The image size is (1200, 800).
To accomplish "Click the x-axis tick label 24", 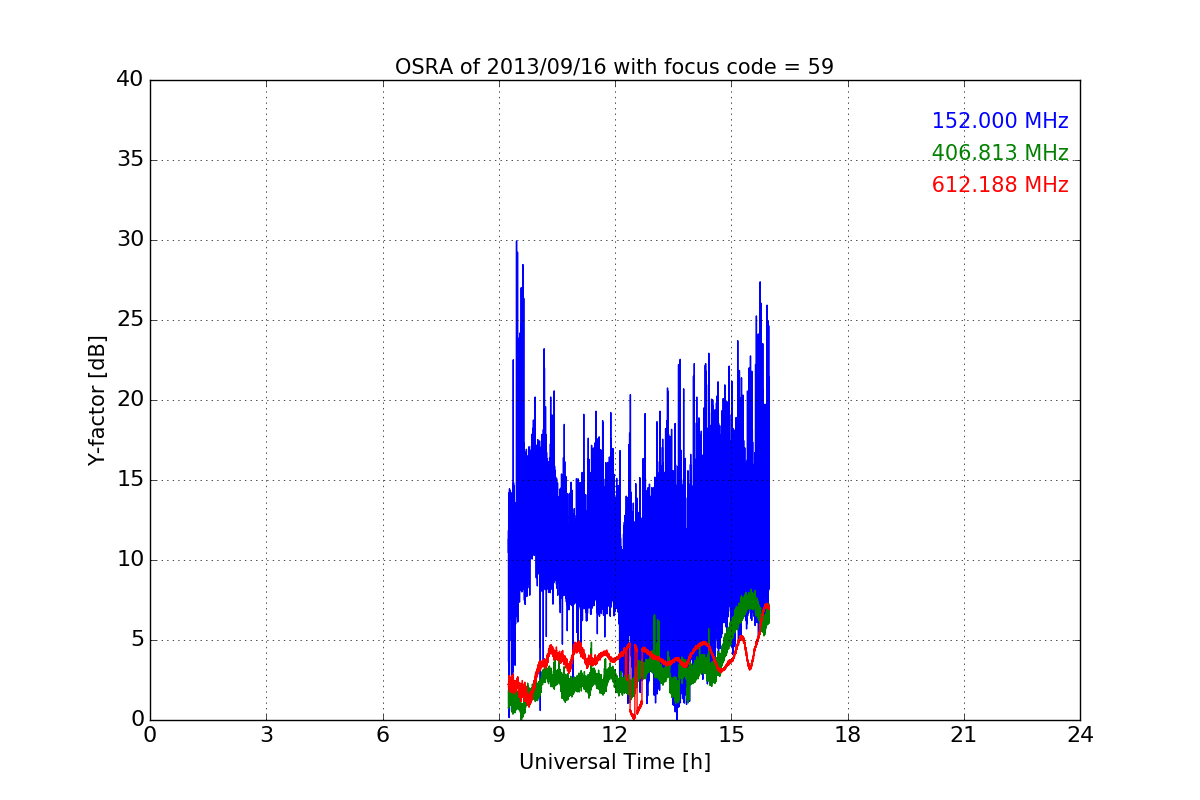I will point(1080,735).
